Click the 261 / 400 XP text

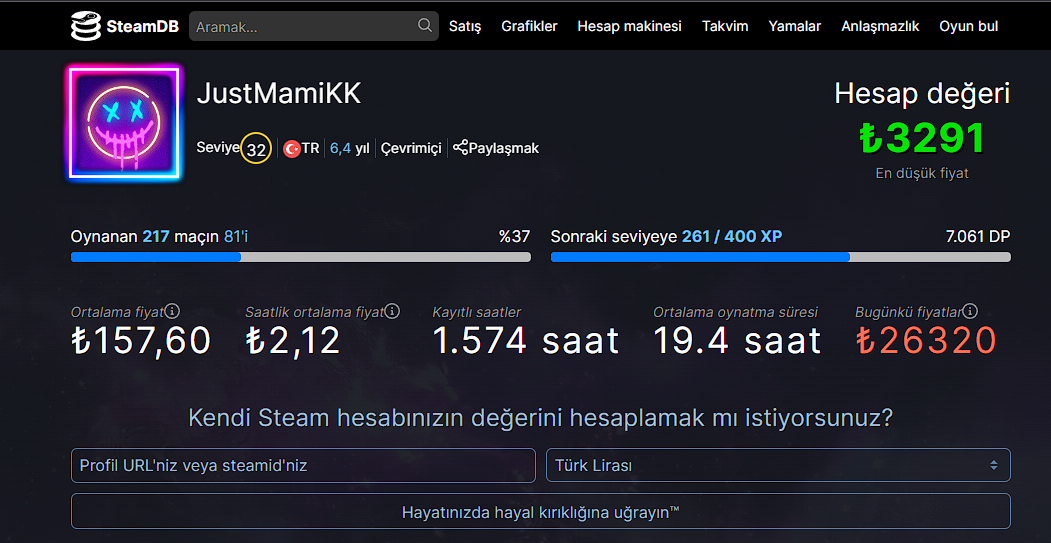pos(732,236)
